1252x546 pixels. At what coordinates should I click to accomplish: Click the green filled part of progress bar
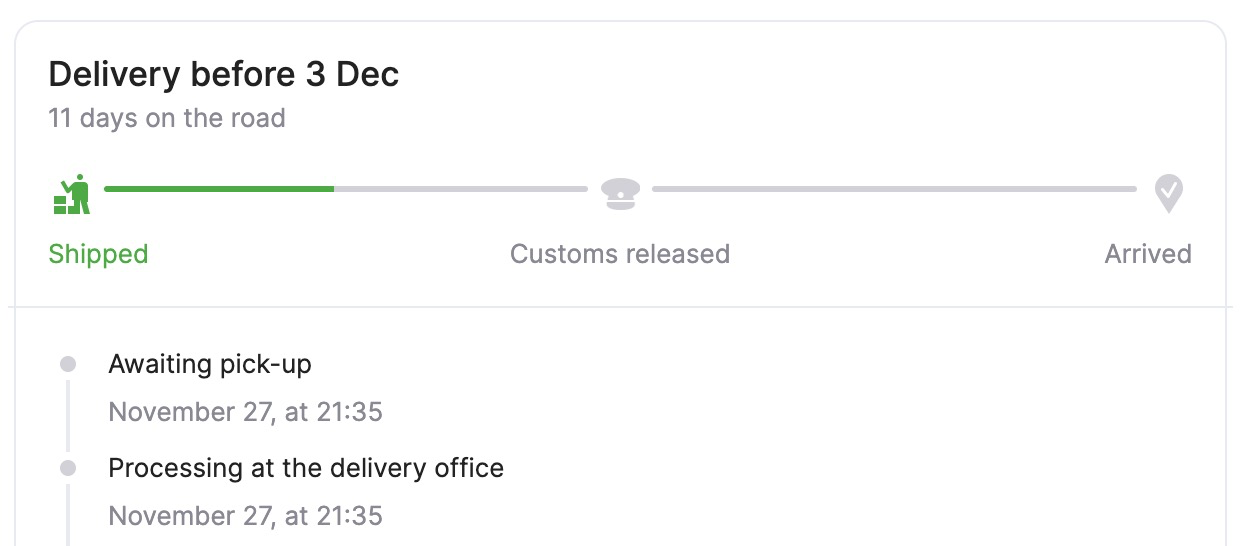pos(219,188)
